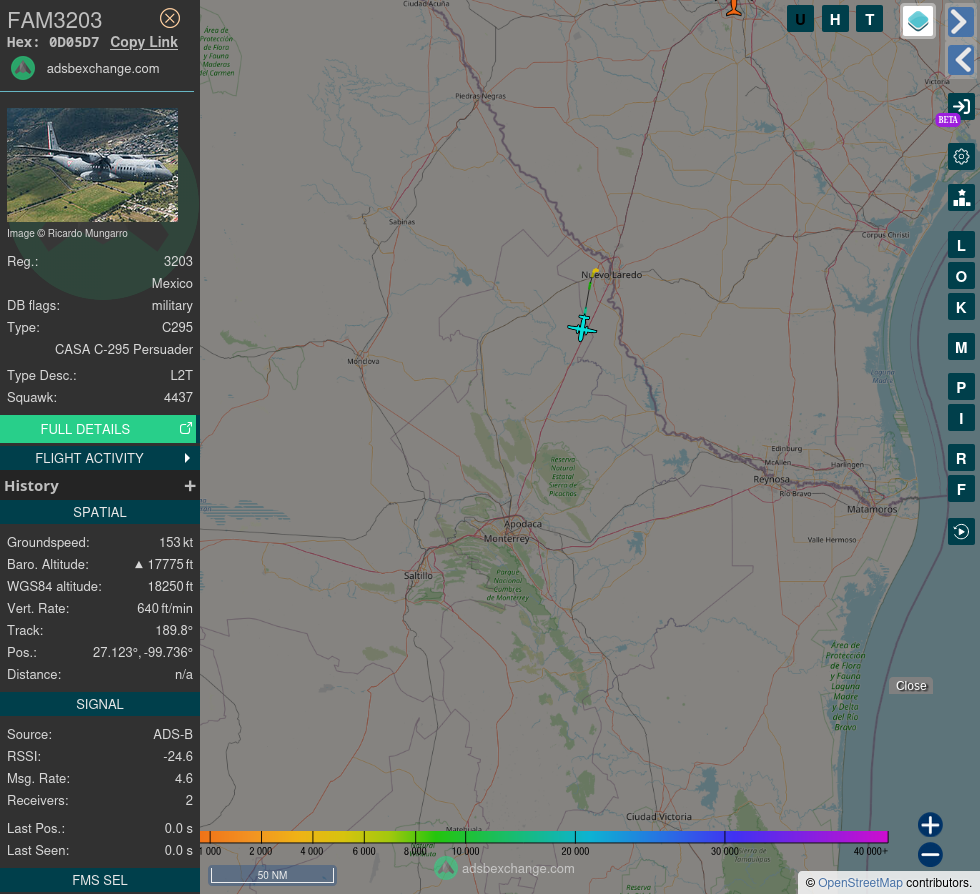Select the orange aircraft at top of map

point(733,7)
